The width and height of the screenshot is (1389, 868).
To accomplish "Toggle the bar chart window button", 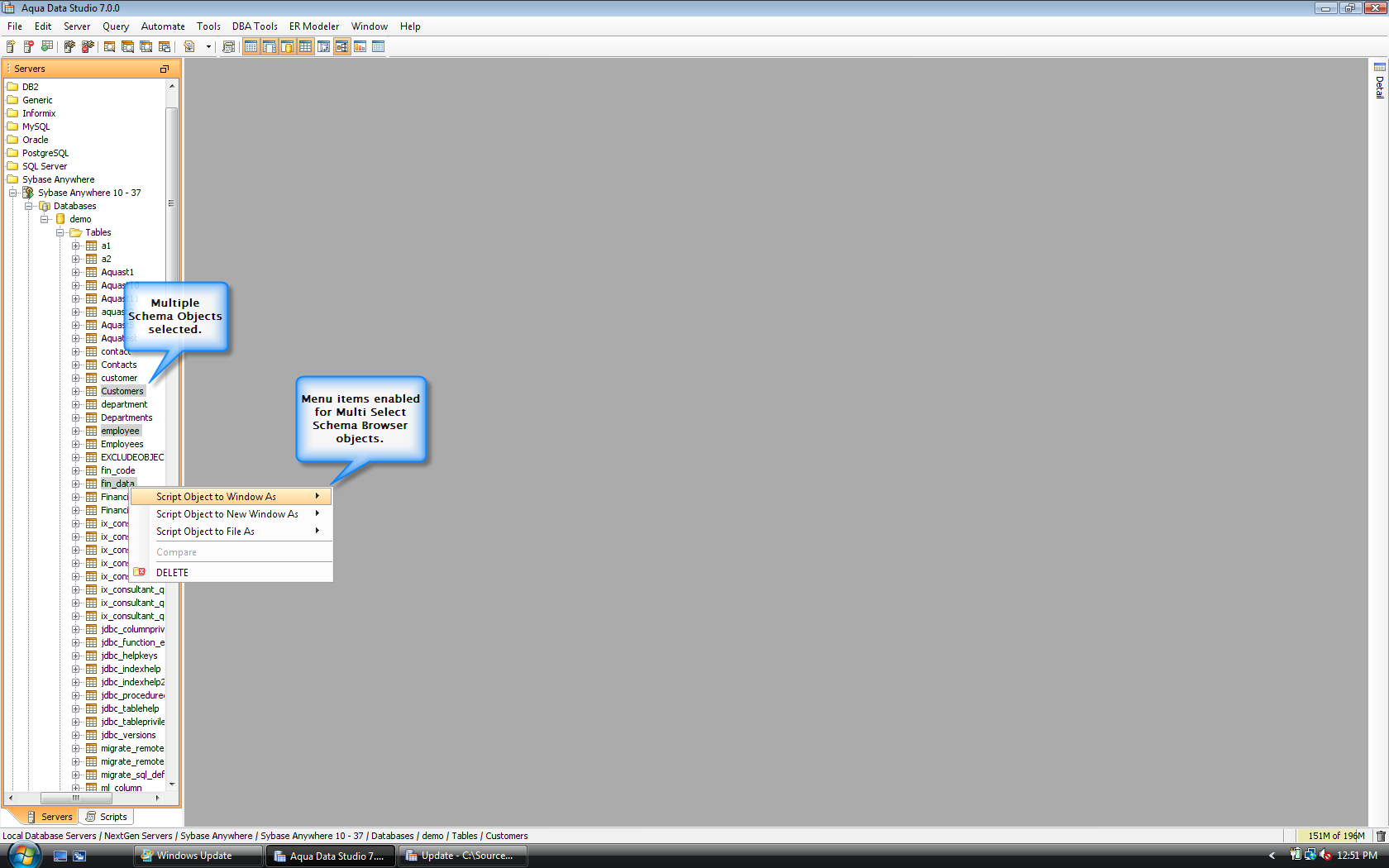I will click(360, 46).
